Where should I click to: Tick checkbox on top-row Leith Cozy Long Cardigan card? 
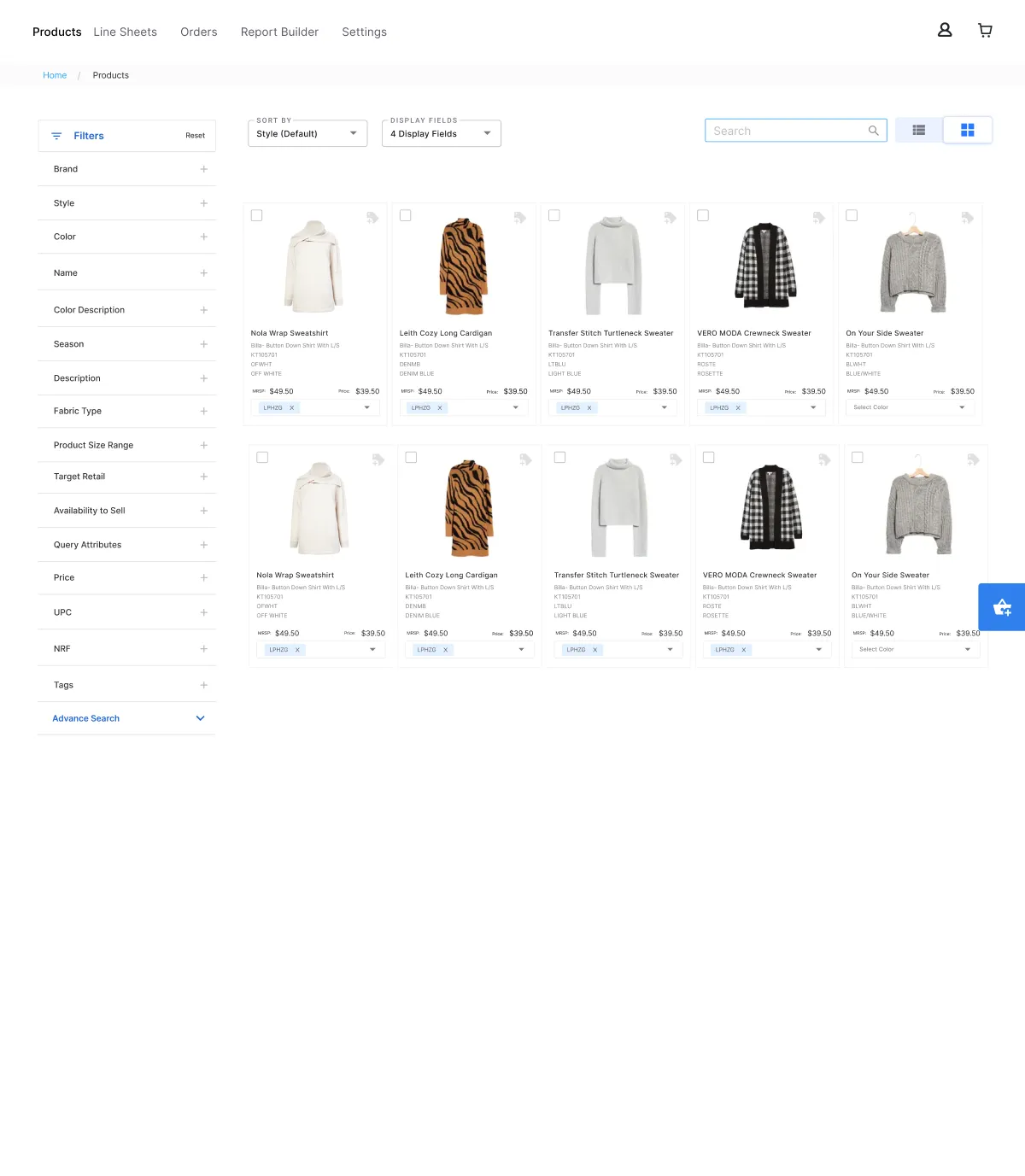[x=406, y=215]
